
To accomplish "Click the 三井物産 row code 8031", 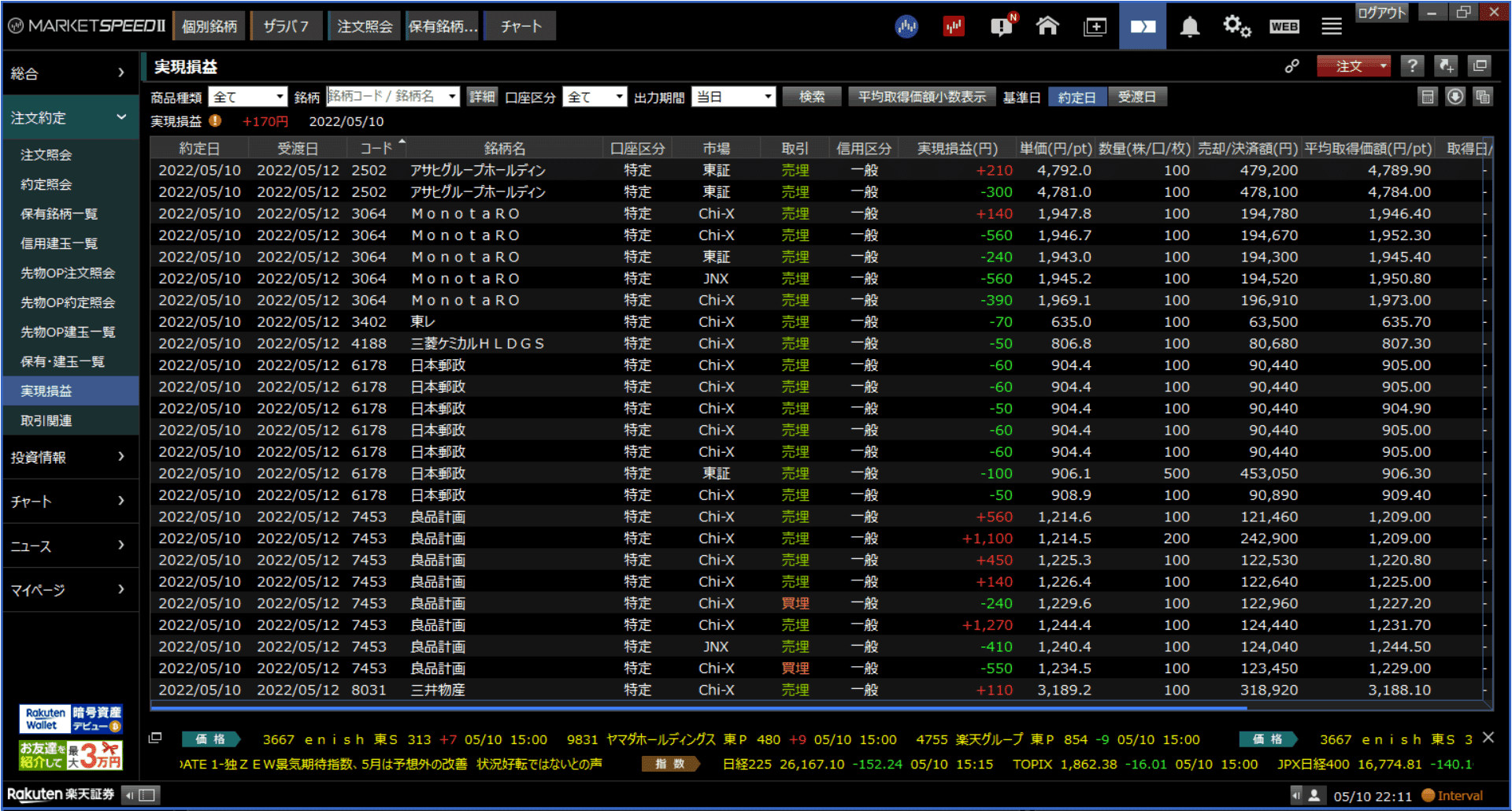I will pos(369,690).
